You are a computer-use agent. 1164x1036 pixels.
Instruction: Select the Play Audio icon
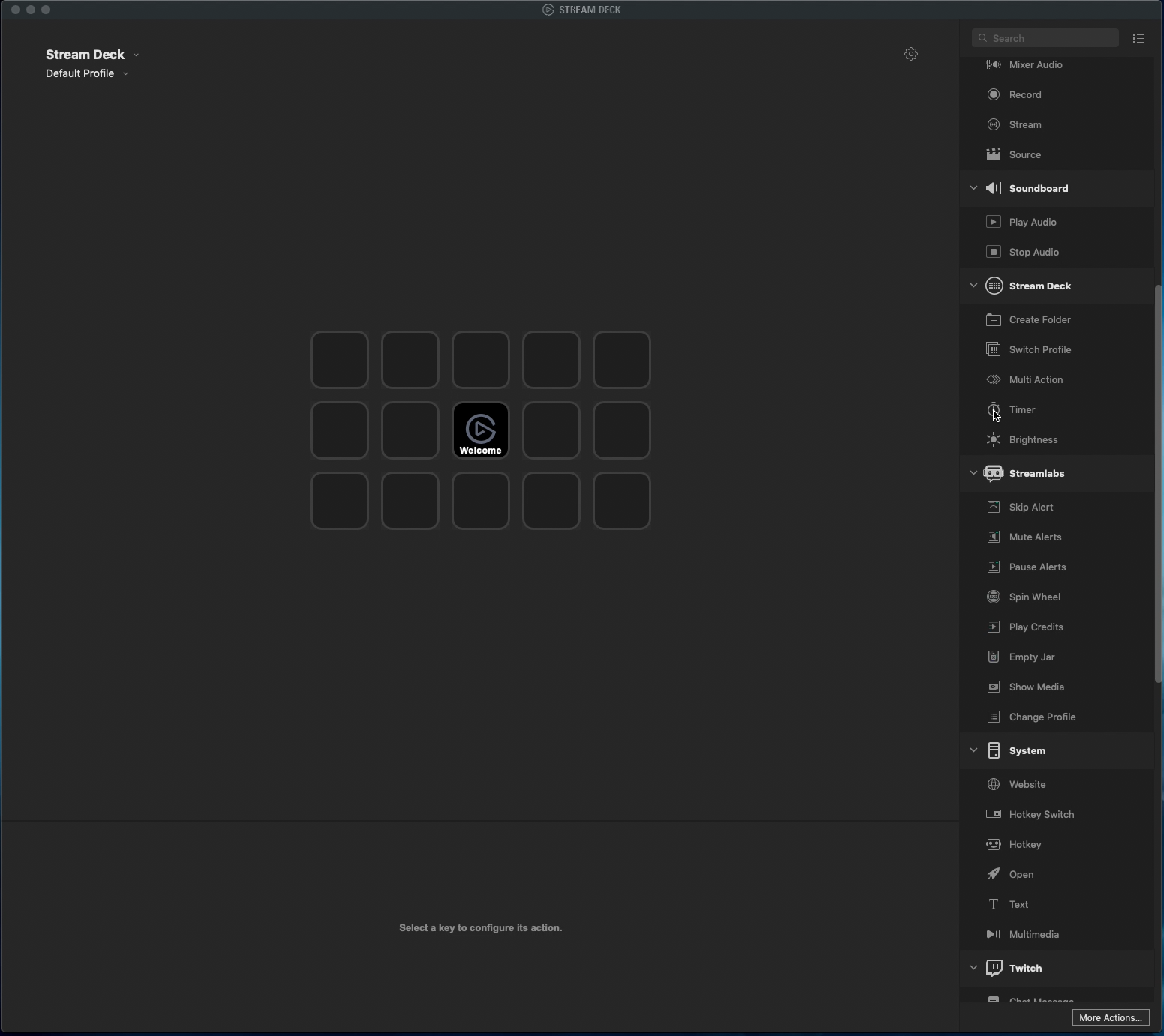click(x=994, y=222)
